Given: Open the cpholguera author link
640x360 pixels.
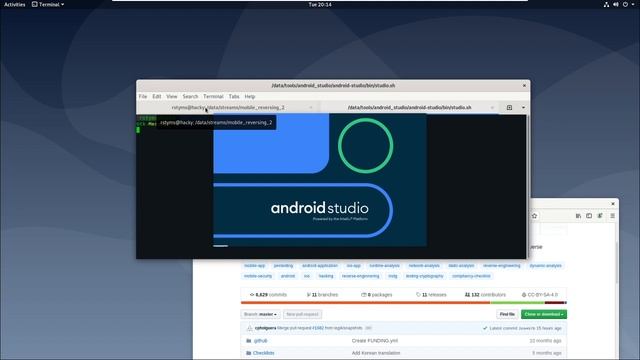Looking at the screenshot, I should tap(265, 328).
